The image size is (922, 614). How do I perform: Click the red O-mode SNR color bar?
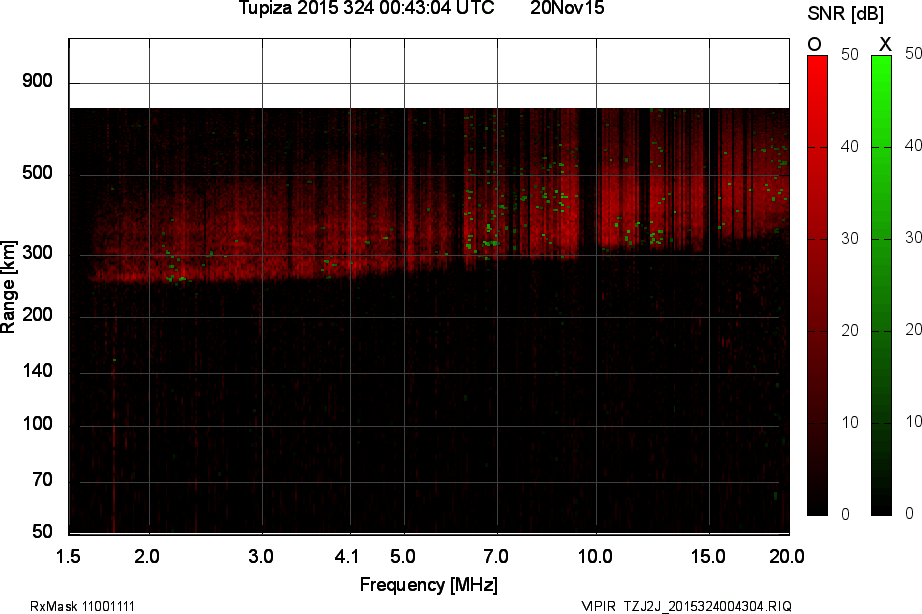pyautogui.click(x=817, y=285)
